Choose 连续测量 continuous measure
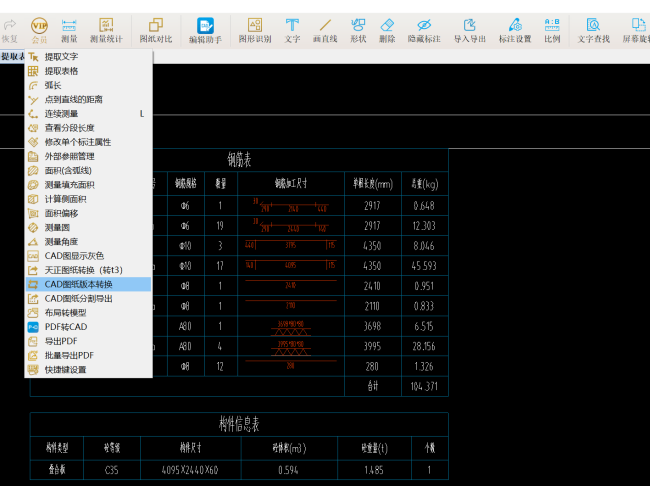Screen dimensions: 651x486 tap(88, 114)
